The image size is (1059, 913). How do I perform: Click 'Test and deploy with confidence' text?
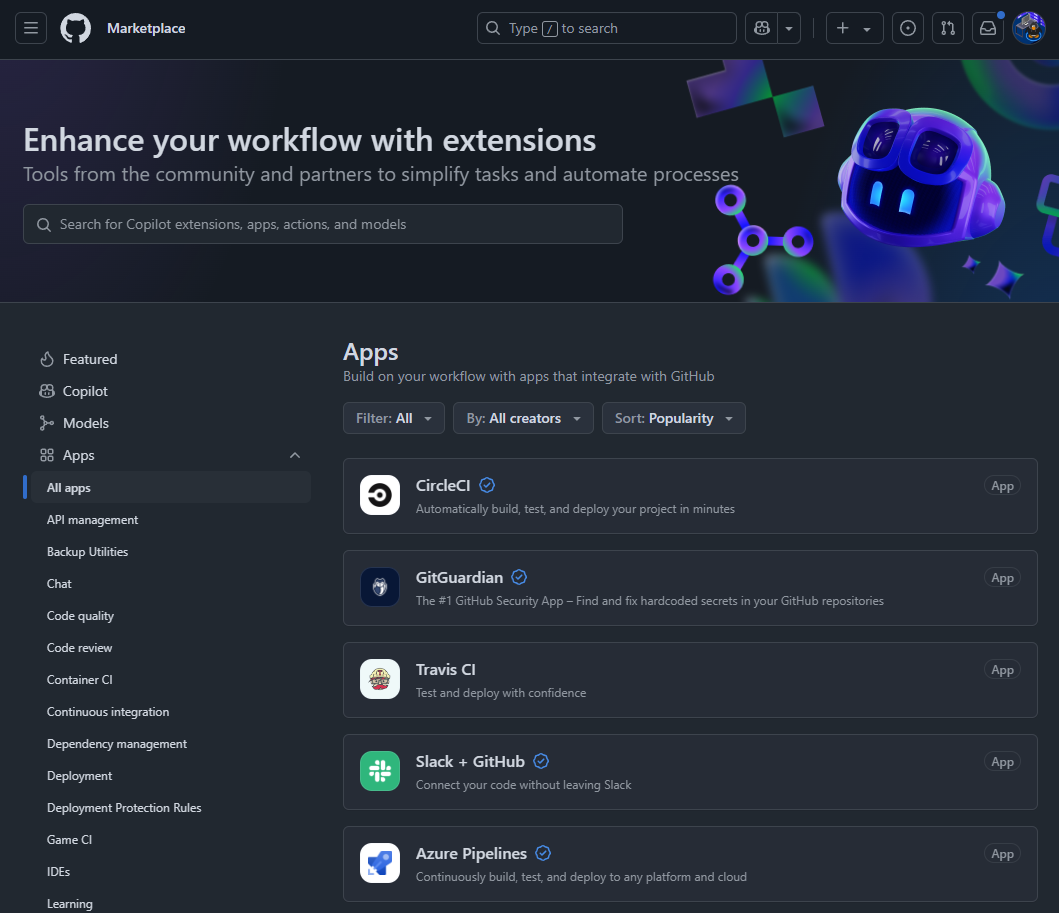[x=501, y=693]
